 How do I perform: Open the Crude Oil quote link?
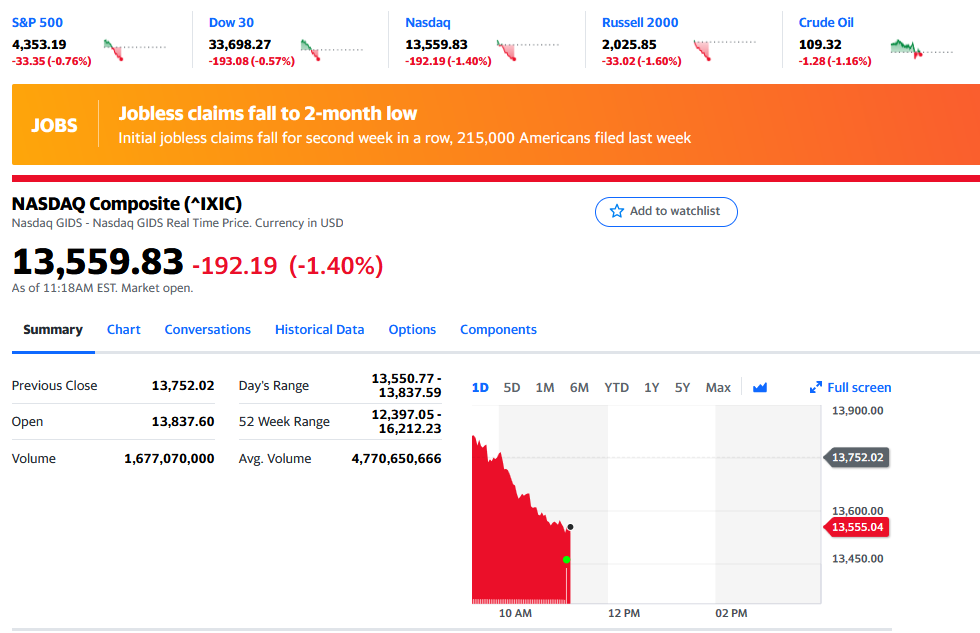click(x=826, y=22)
